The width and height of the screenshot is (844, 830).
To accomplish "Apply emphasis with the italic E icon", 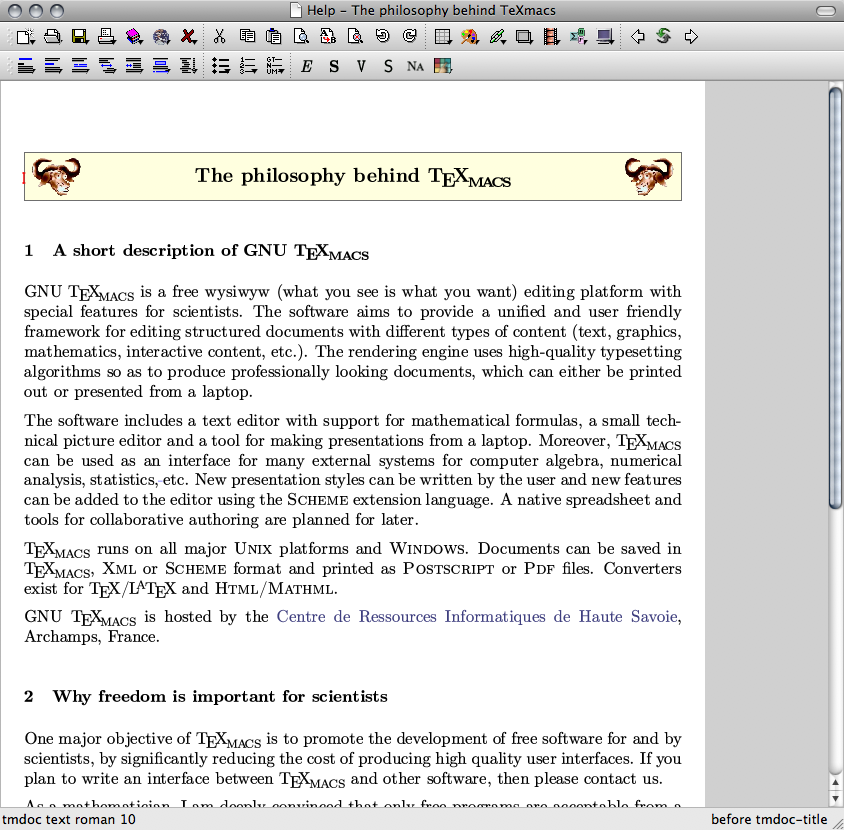I will [307, 66].
